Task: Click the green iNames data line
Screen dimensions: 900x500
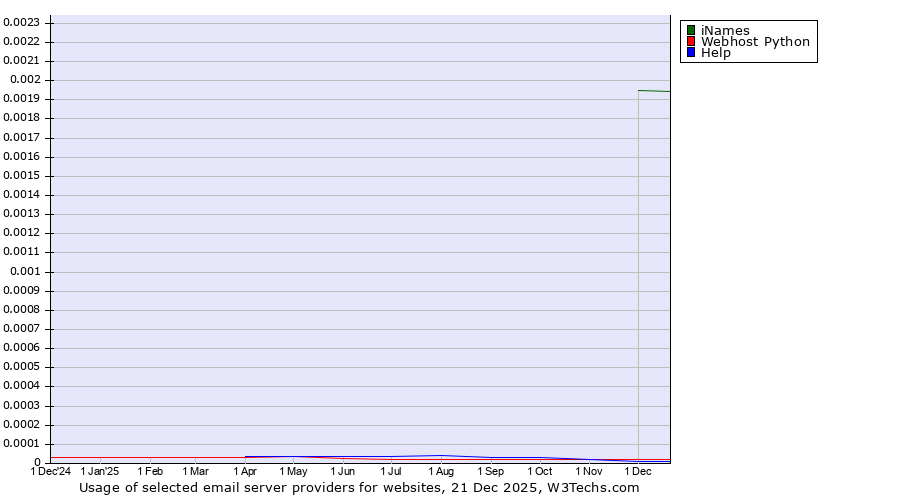Action: [654, 91]
